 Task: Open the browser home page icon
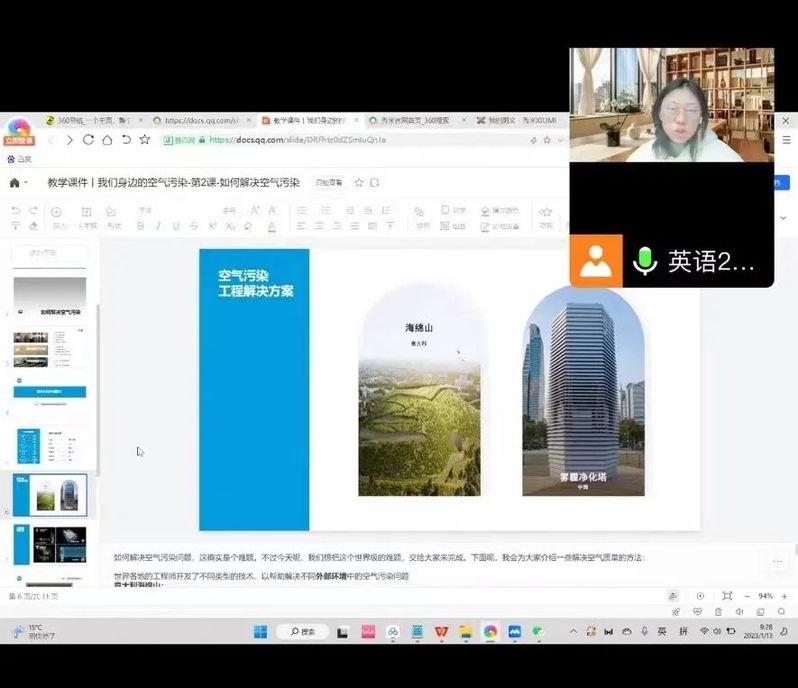[x=107, y=140]
